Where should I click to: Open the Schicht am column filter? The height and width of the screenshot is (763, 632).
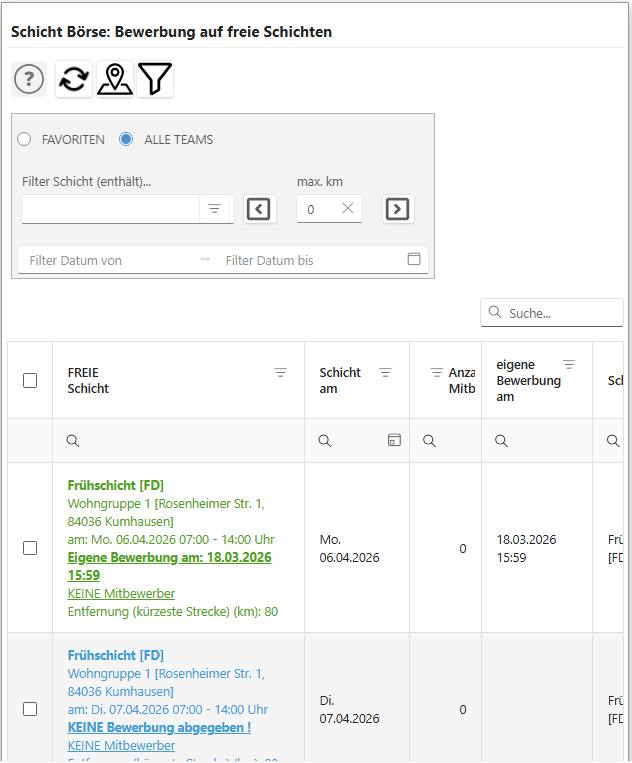tap(386, 372)
